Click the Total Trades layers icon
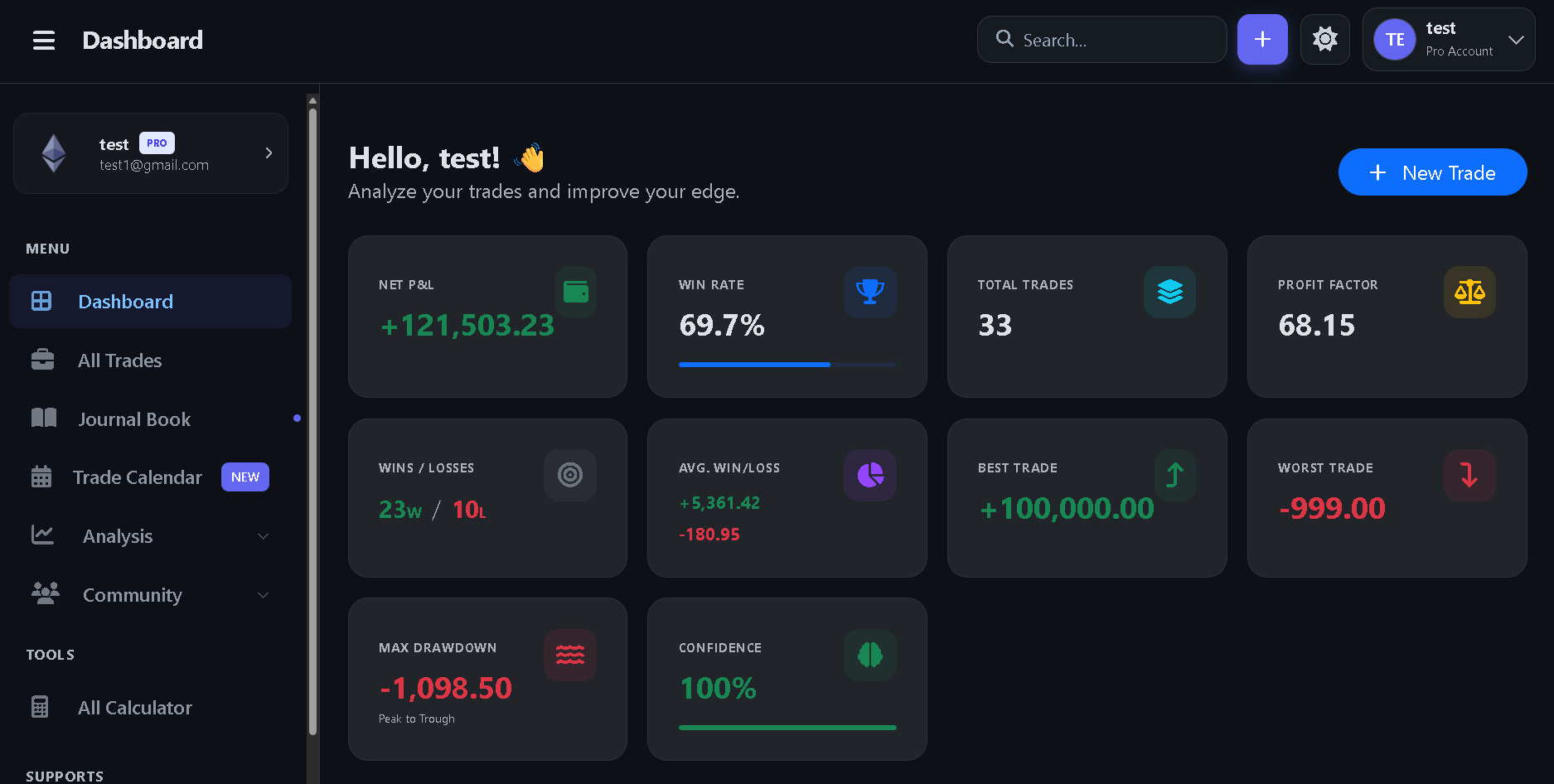The width and height of the screenshot is (1554, 784). (x=1169, y=292)
